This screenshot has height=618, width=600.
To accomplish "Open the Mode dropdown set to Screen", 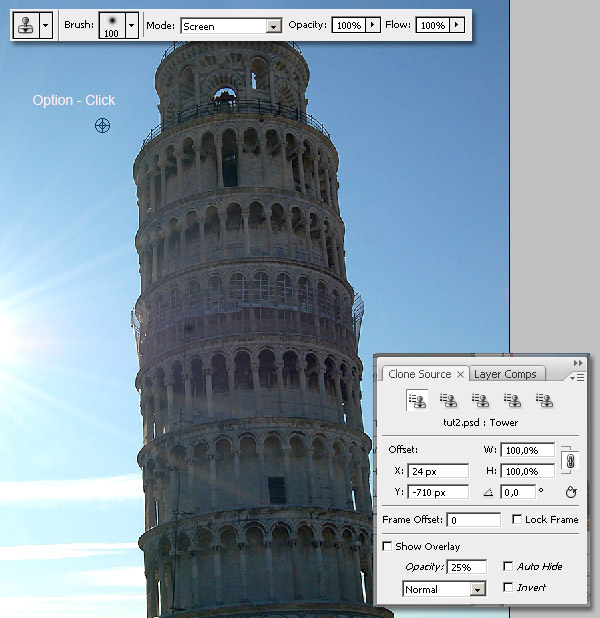I will [231, 26].
